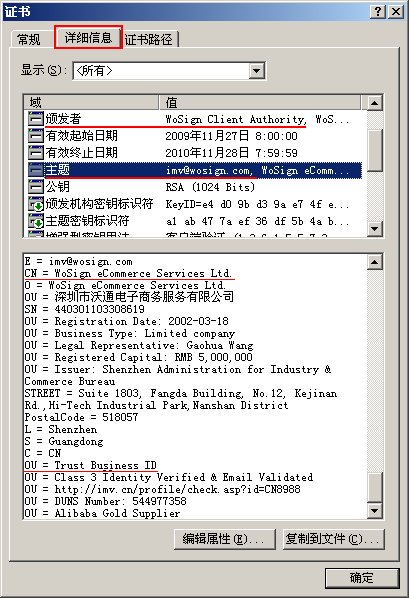Click field list scrollbar up arrow
The width and height of the screenshot is (409, 598).
click(x=375, y=103)
